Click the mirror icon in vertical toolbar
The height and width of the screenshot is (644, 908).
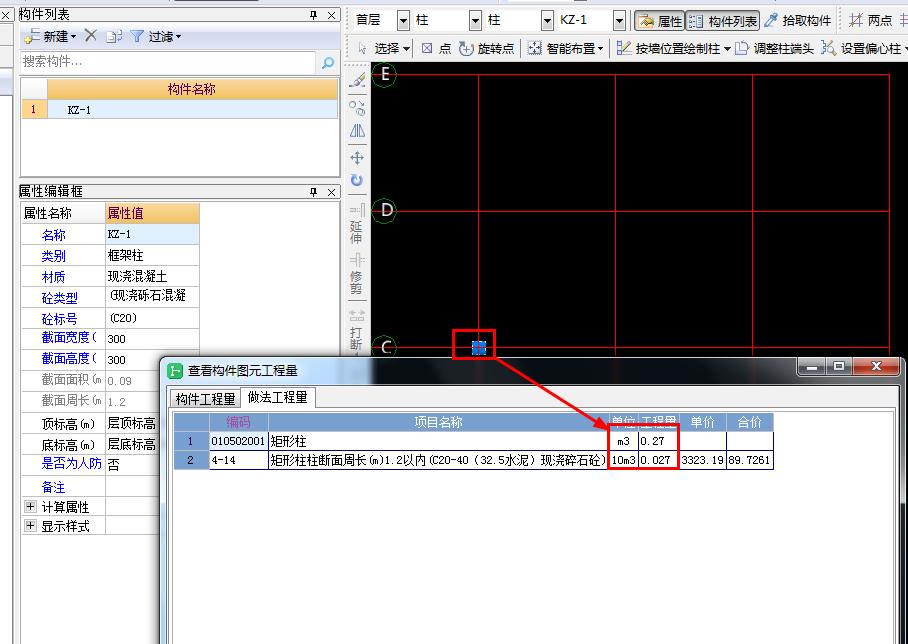357,131
